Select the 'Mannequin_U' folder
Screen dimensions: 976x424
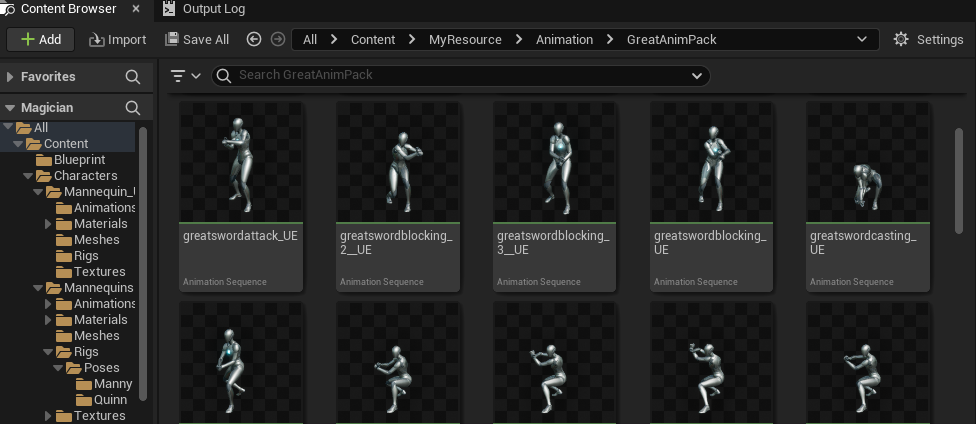[99, 192]
